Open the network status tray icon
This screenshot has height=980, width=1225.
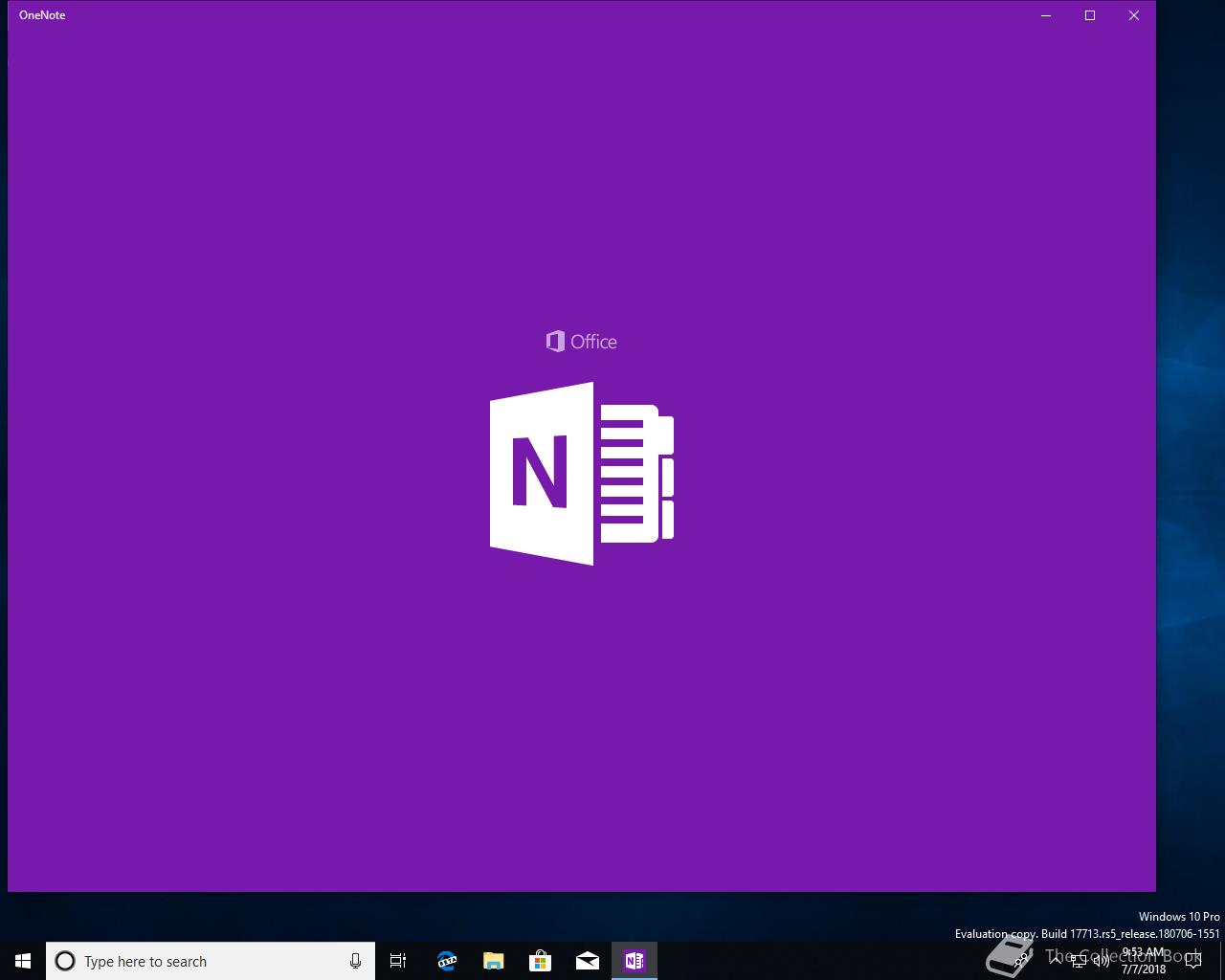1079,961
